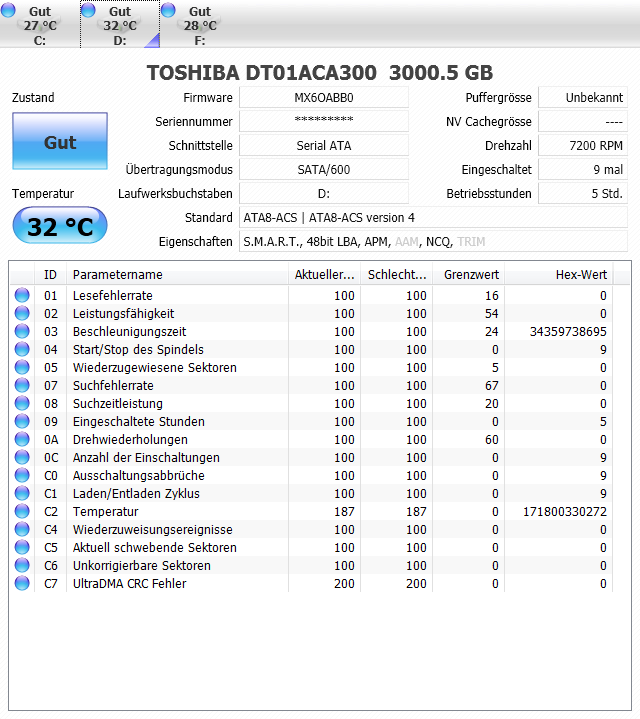Screen dimensions: 640x719
Task: Click status orb for Aktuell schwebende Sektoren
Action: (x=22, y=547)
